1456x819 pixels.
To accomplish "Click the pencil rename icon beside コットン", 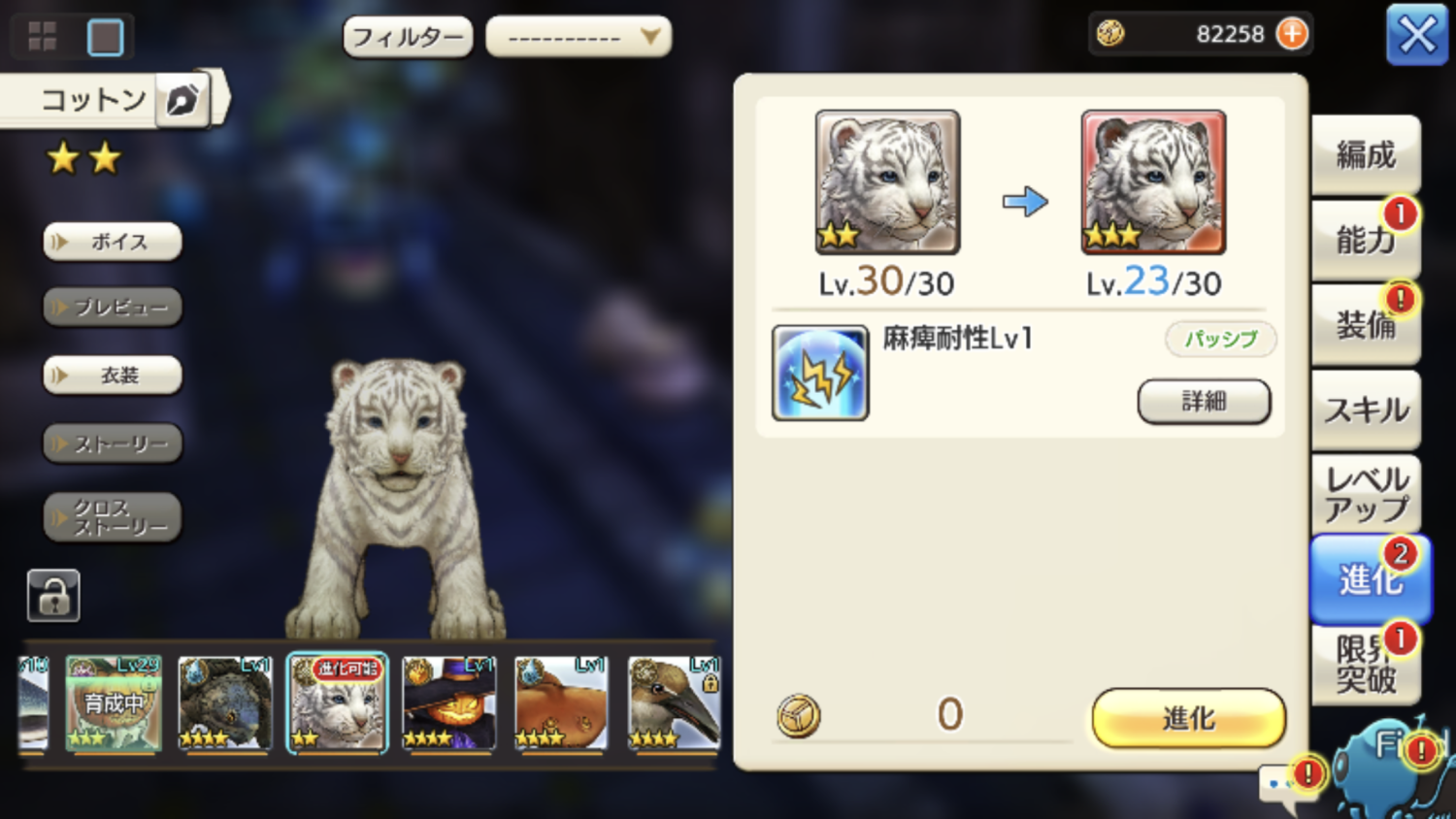I will coord(182,99).
